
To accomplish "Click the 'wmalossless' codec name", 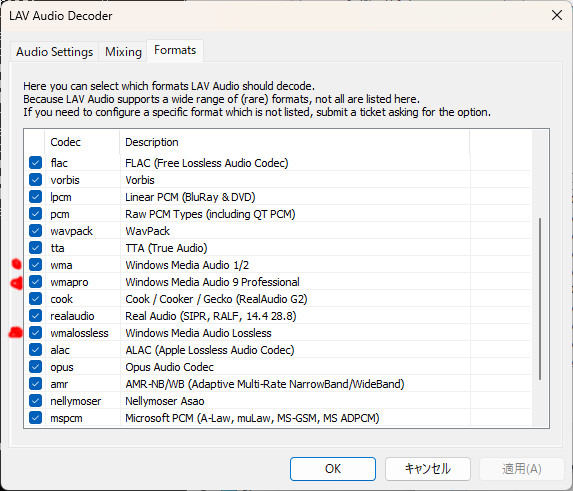I will pos(79,333).
